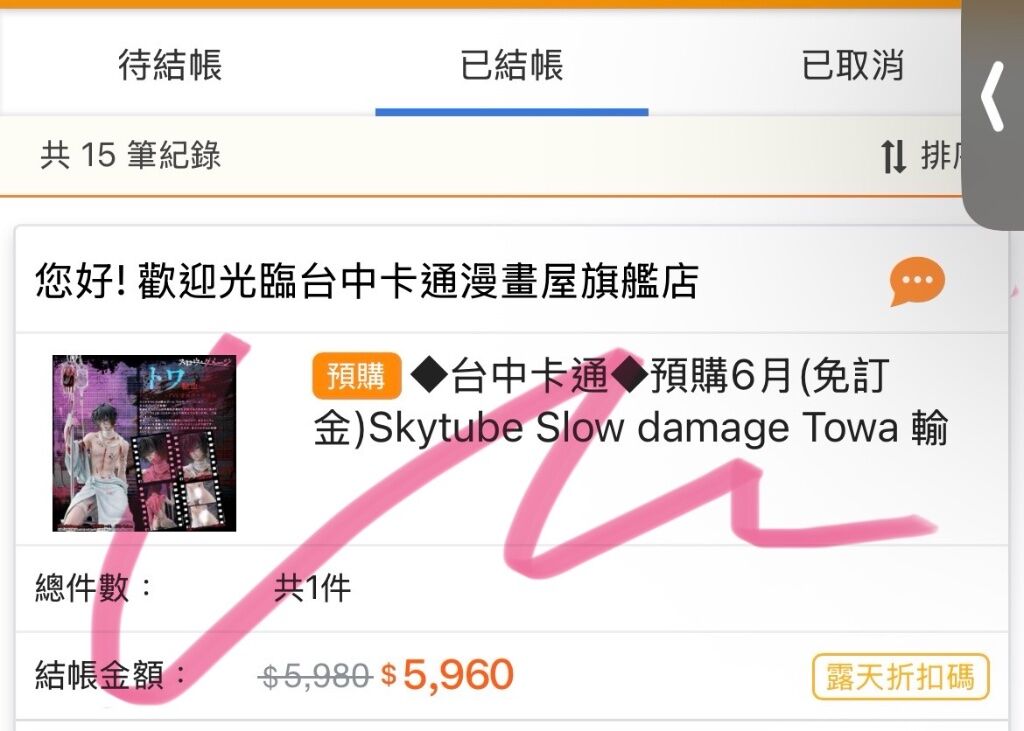This screenshot has width=1024, height=731.
Task: Click the $5,960 checkout amount
Action: coord(447,675)
